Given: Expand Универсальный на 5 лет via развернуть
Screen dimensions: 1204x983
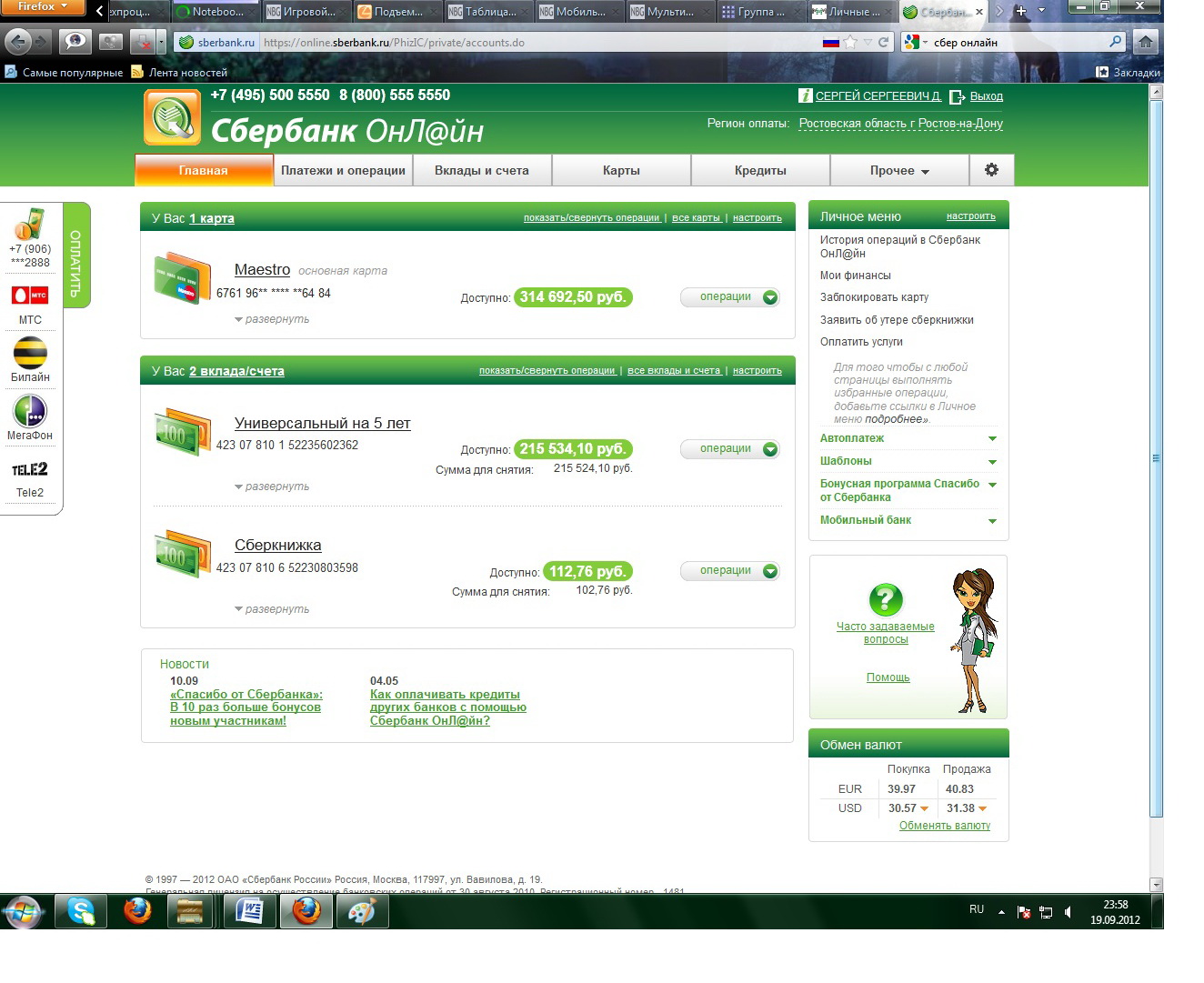Looking at the screenshot, I should pyautogui.click(x=272, y=486).
